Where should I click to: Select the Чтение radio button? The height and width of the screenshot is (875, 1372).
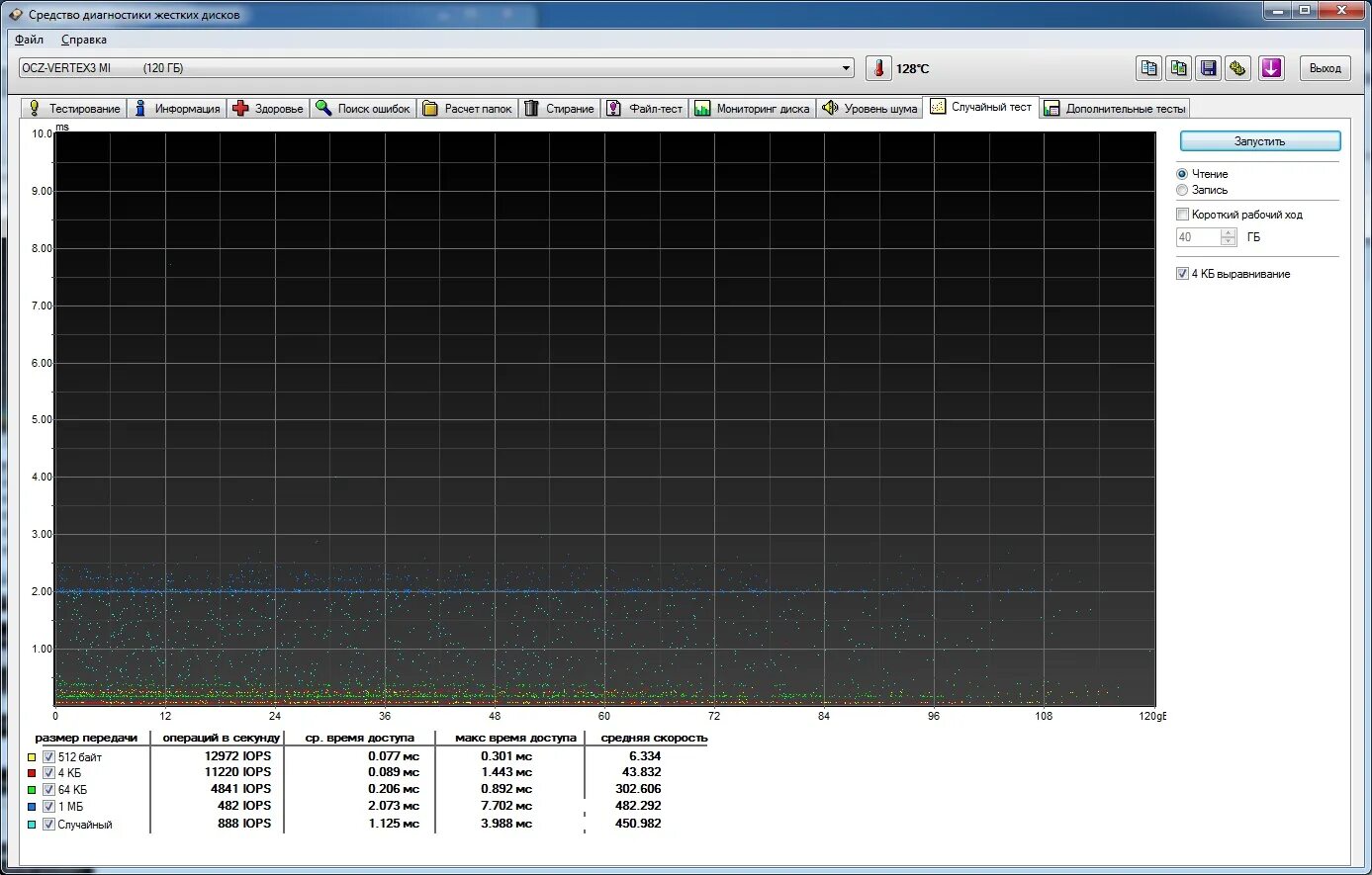coord(1182,174)
